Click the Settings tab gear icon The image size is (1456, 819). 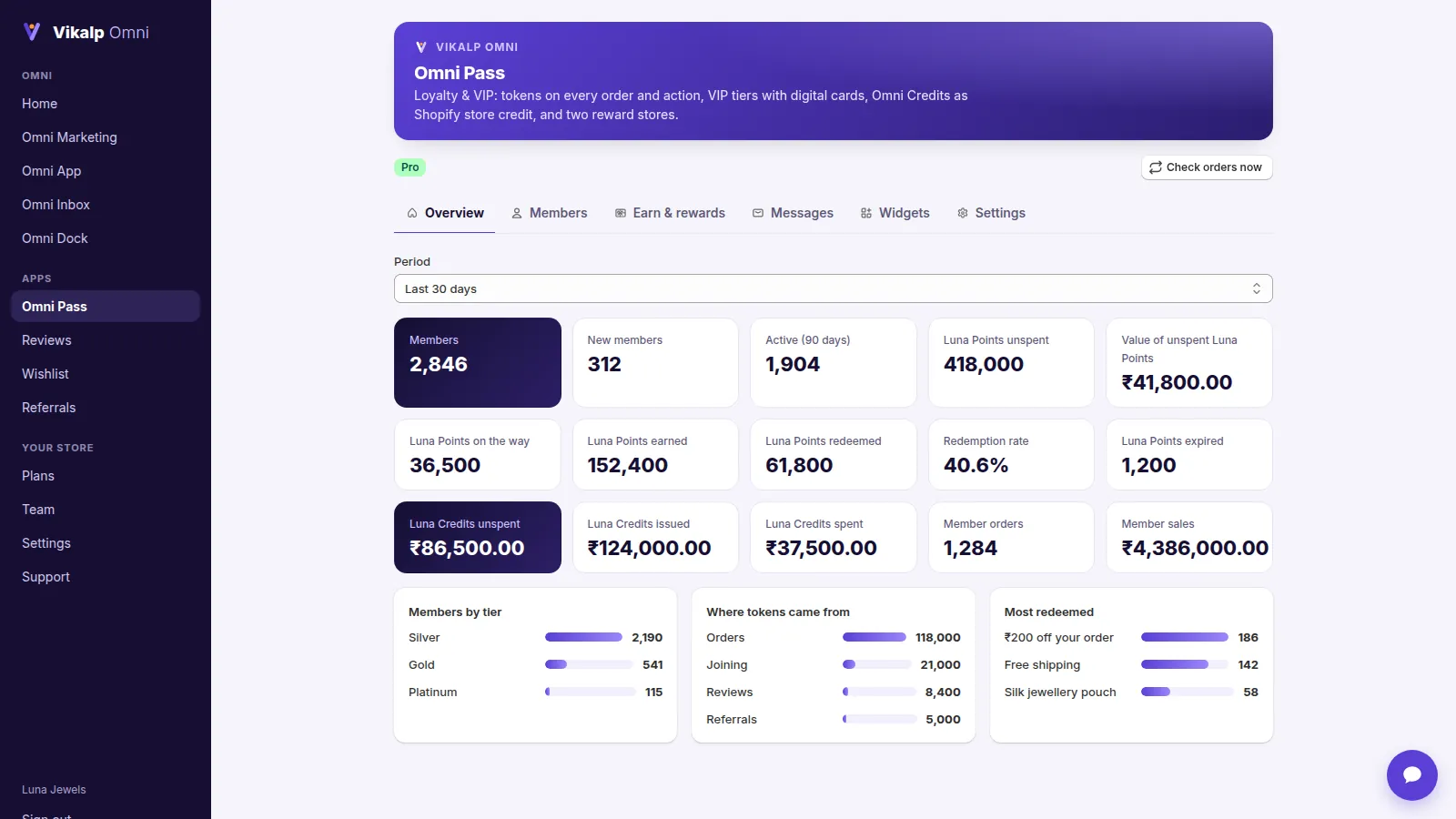point(963,213)
